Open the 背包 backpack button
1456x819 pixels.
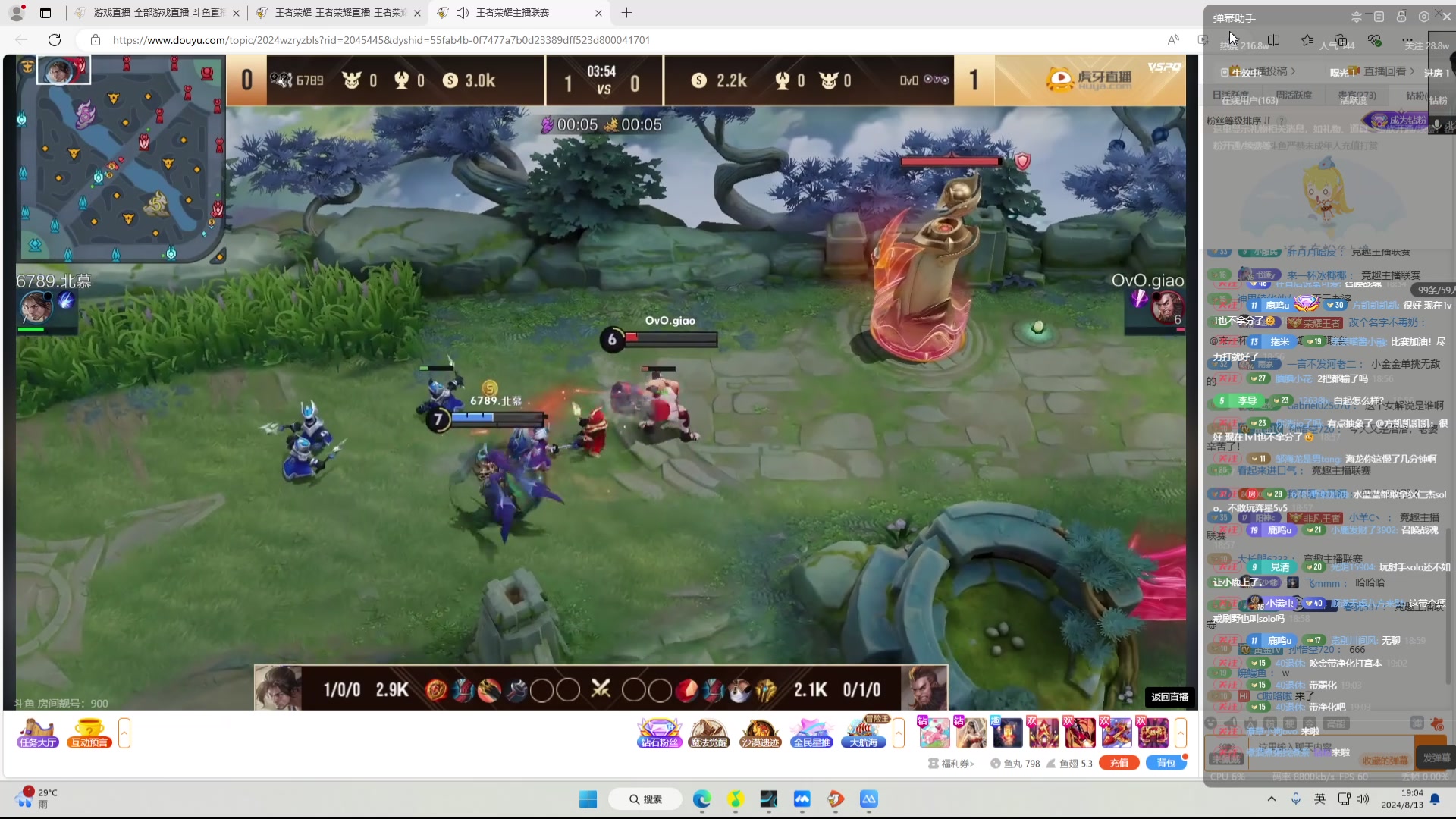pyautogui.click(x=1166, y=763)
